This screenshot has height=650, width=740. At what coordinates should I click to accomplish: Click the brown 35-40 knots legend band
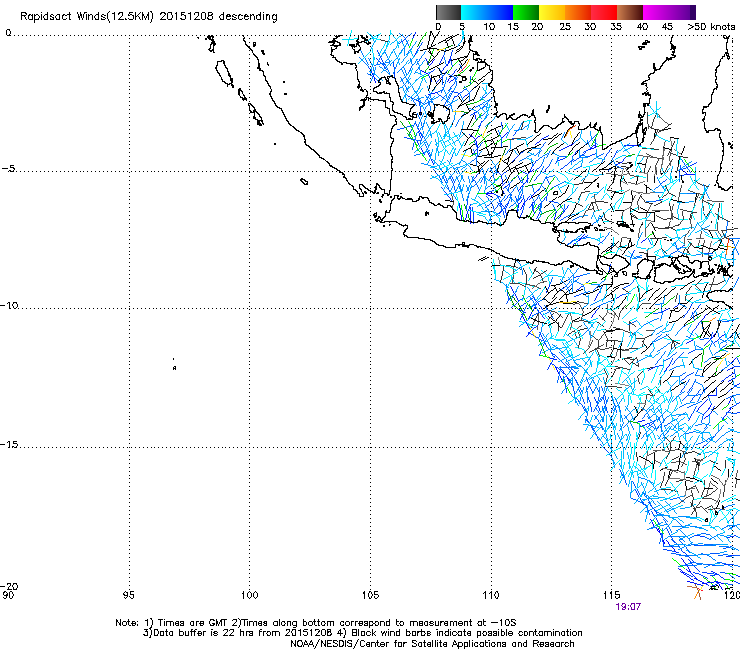[x=630, y=12]
